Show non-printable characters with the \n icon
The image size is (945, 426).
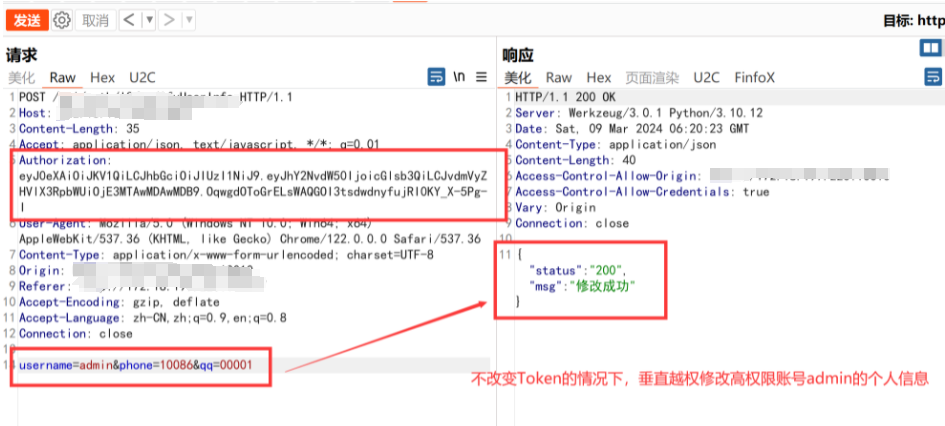tap(460, 77)
